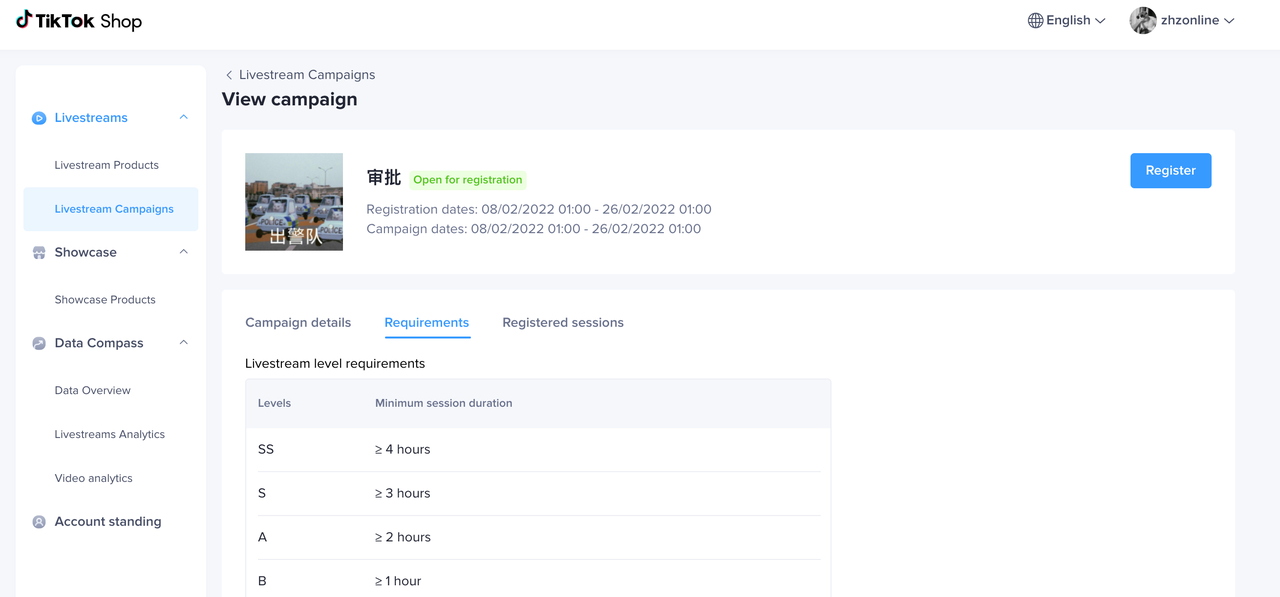Open Data Overview in sidebar

[93, 391]
